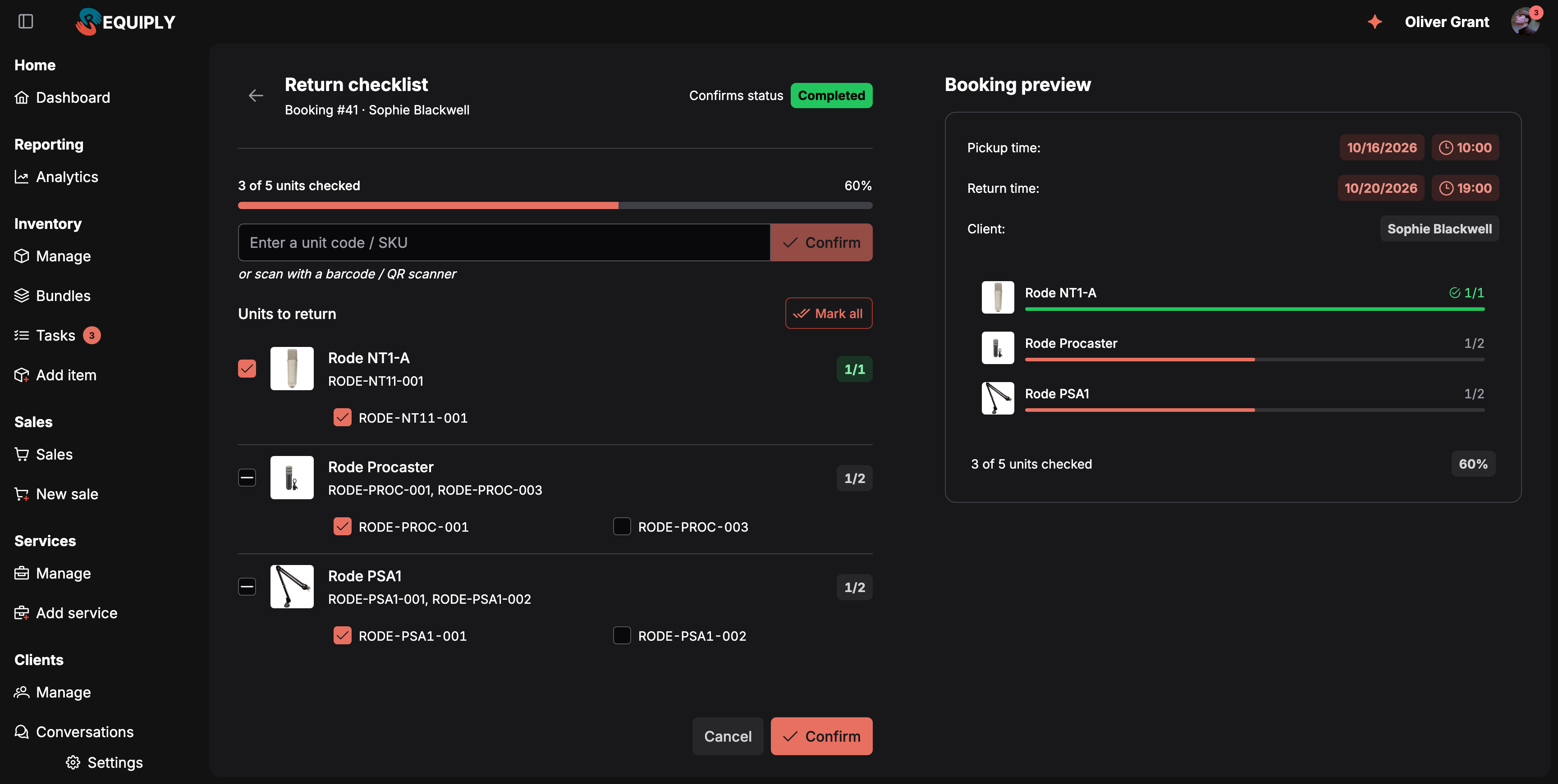This screenshot has width=1558, height=784.
Task: Click the Equiply logo
Action: pos(126,22)
